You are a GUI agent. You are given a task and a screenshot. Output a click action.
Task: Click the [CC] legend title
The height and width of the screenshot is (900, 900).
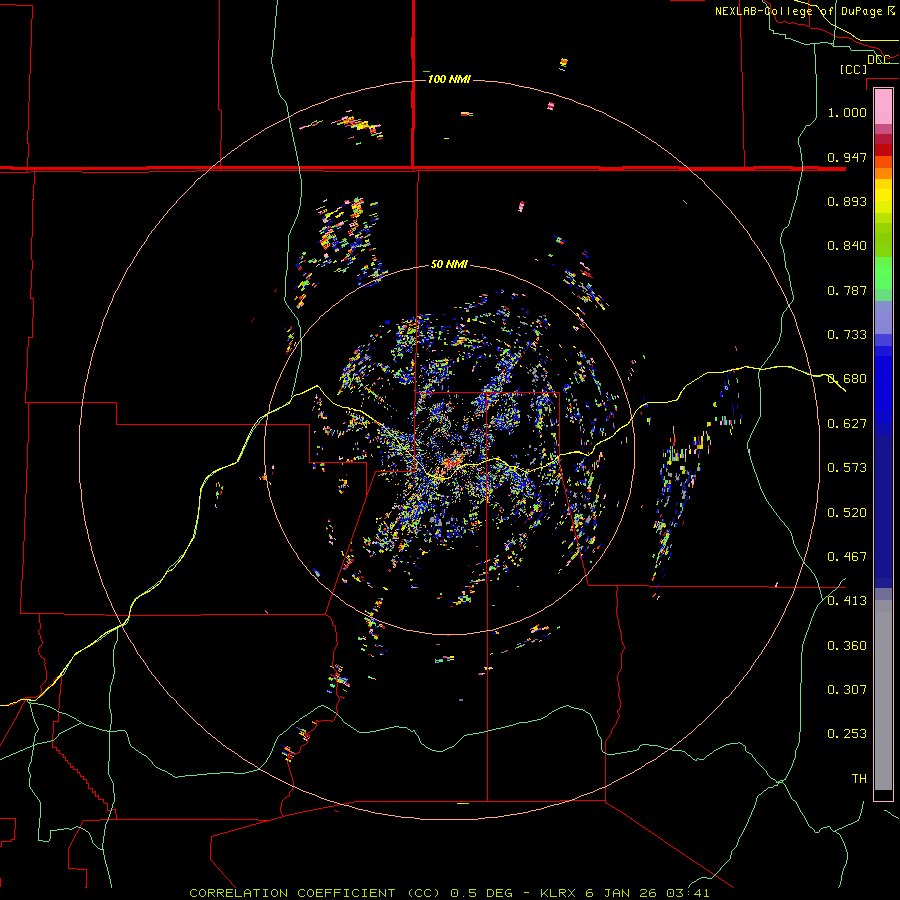pos(854,69)
